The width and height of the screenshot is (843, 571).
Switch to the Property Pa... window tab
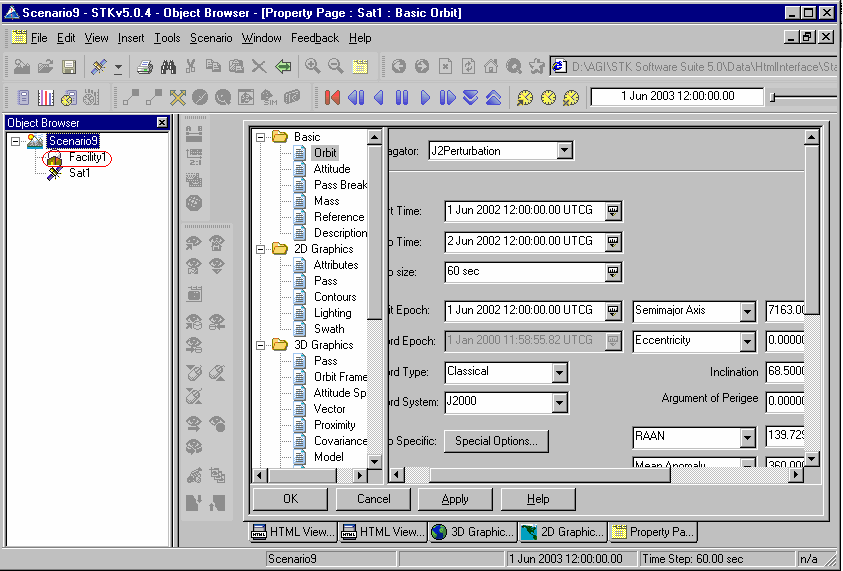coord(653,532)
